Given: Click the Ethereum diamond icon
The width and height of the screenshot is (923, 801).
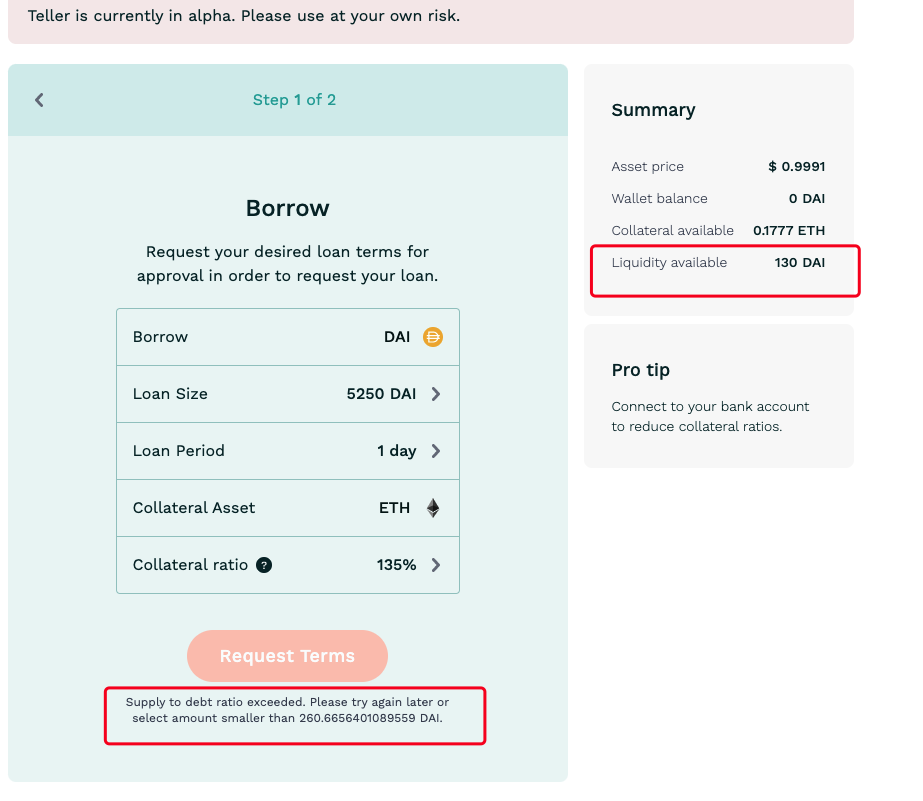Looking at the screenshot, I should 433,508.
